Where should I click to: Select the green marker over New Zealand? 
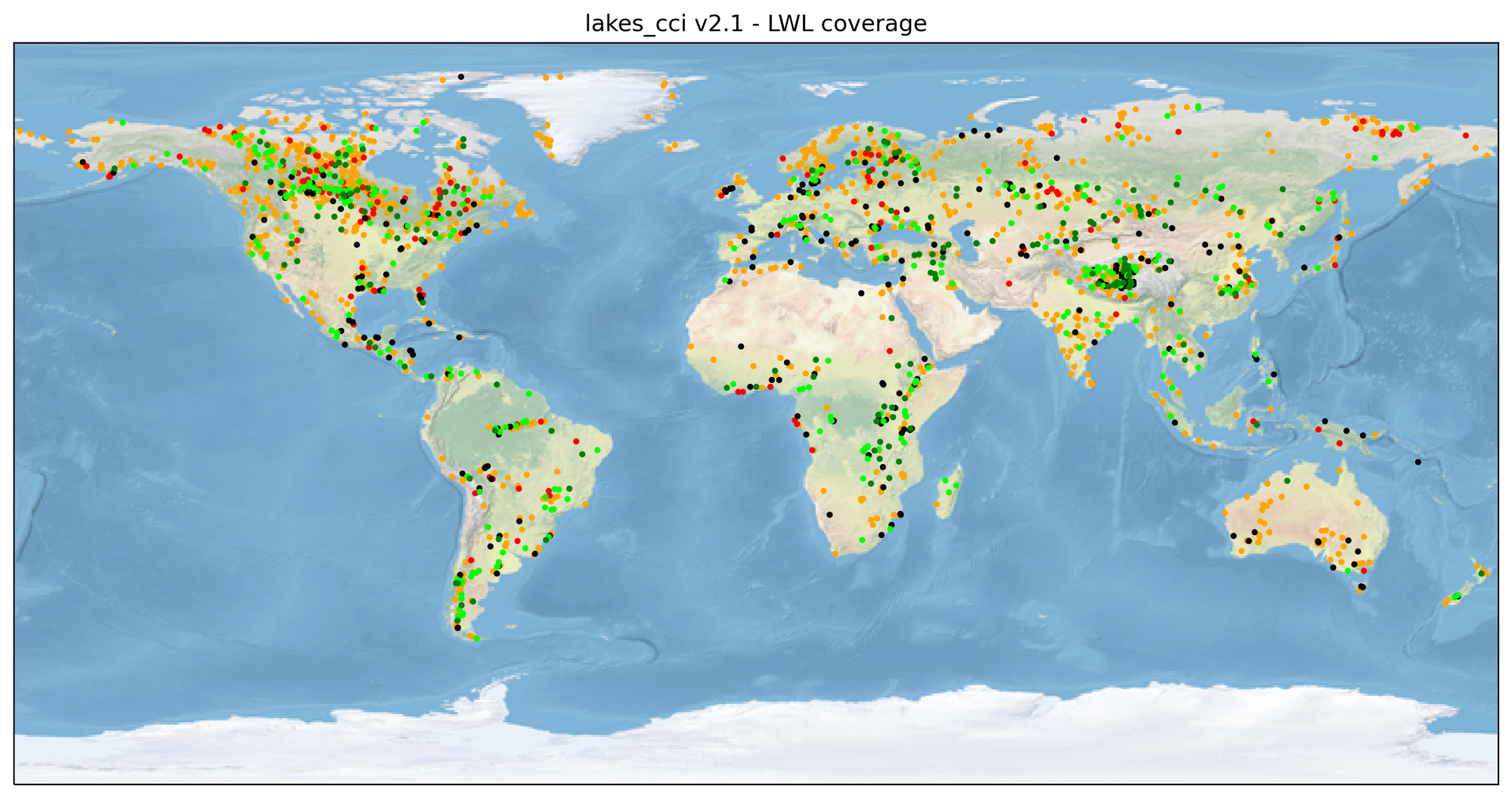[1455, 597]
